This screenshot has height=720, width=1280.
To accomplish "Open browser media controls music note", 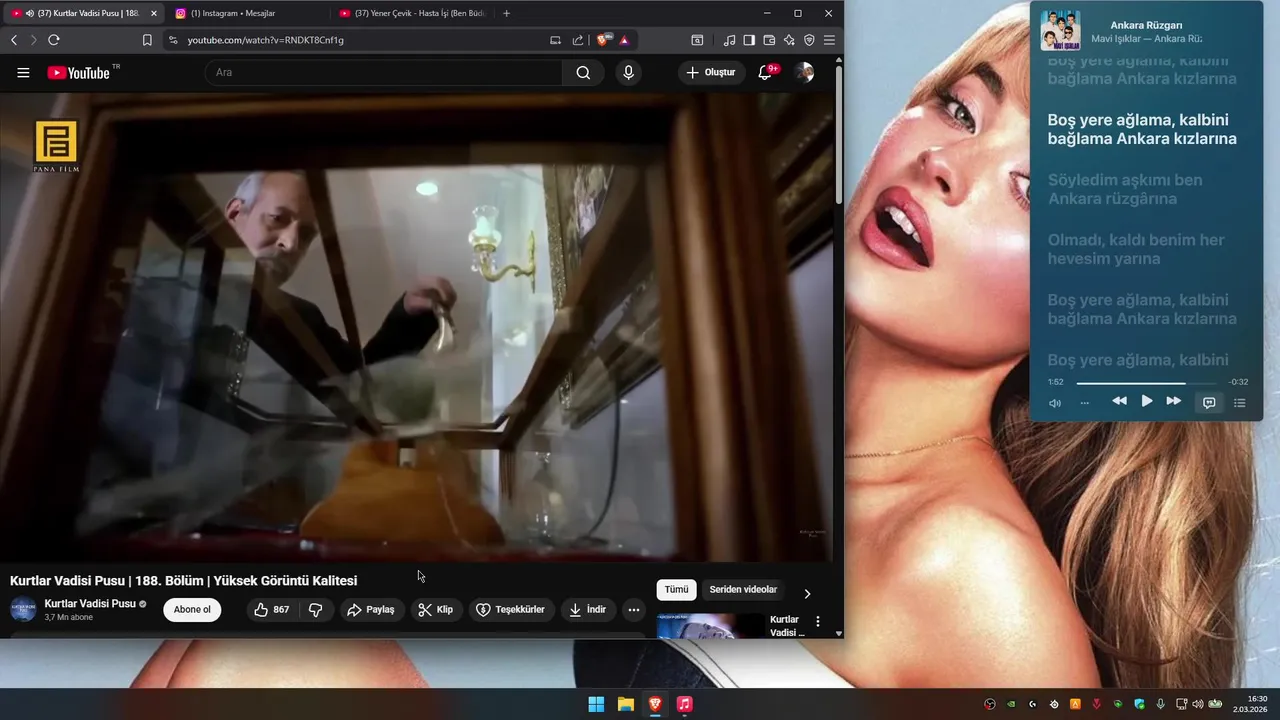I will (x=729, y=40).
